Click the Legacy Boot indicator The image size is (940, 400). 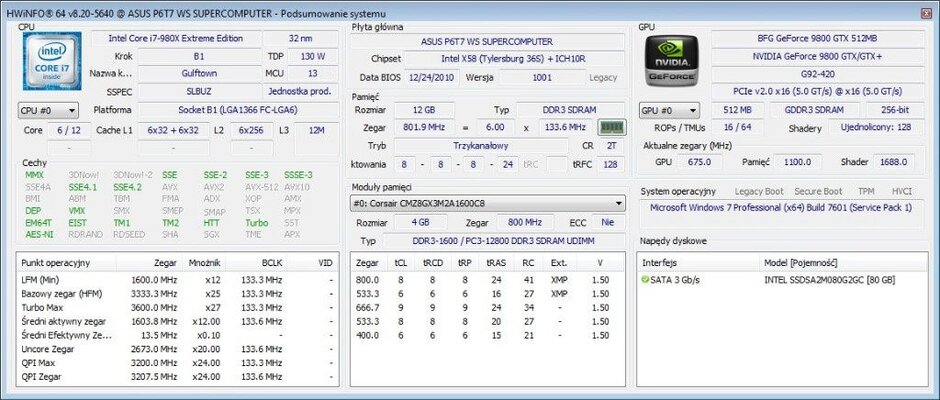[x=760, y=191]
